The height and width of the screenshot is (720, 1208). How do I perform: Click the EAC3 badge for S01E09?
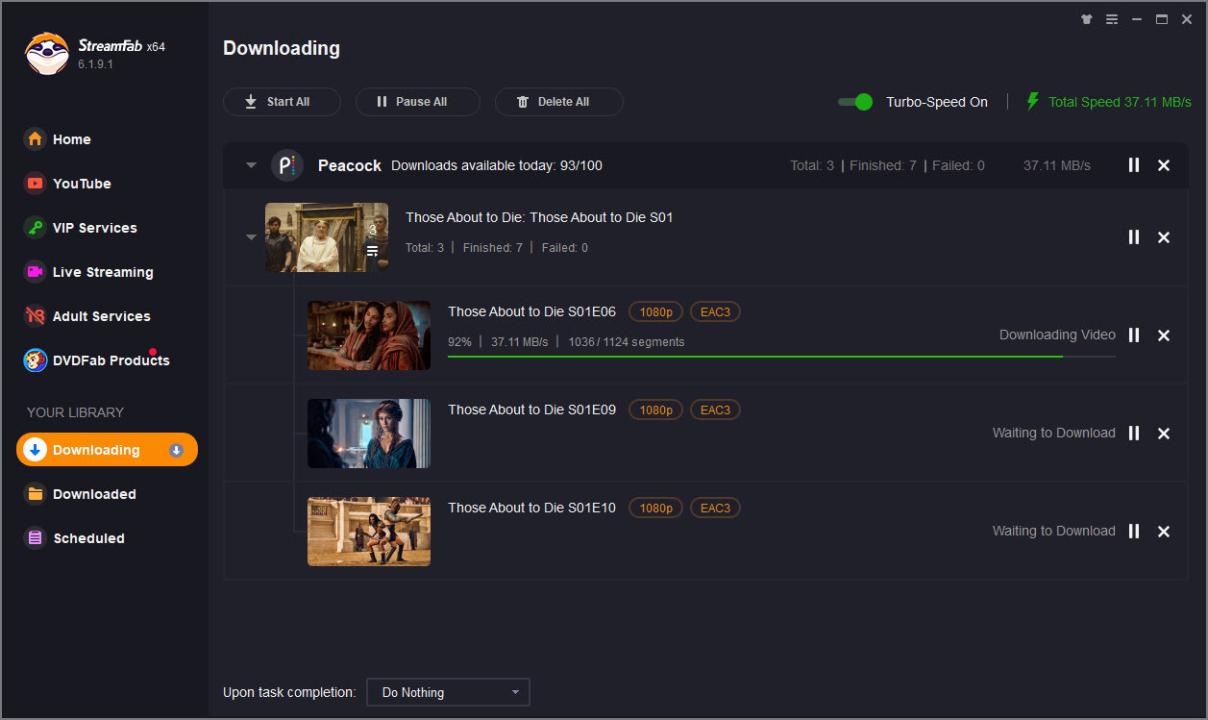(x=715, y=410)
